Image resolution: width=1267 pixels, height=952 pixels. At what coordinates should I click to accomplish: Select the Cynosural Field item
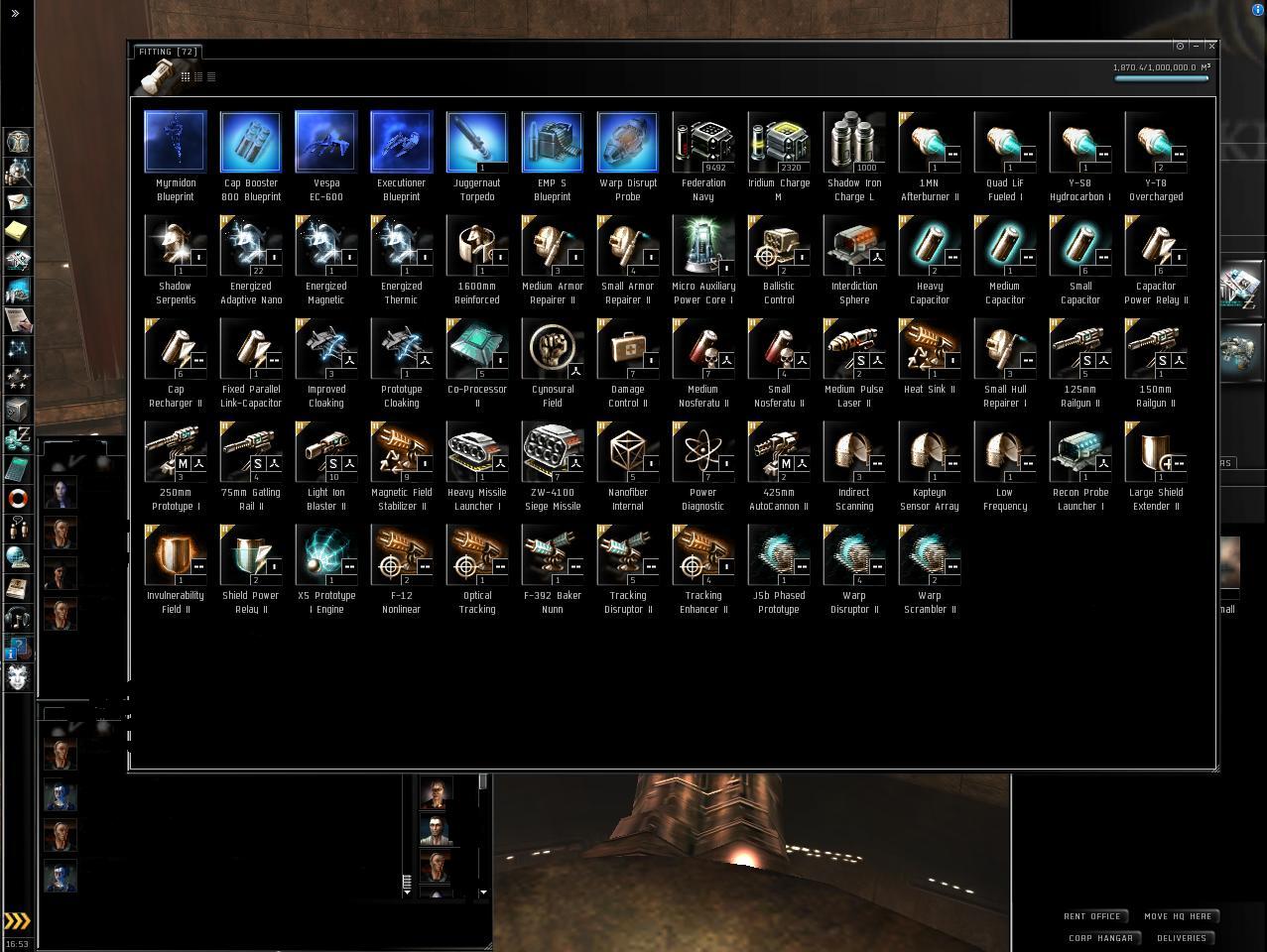pos(553,361)
